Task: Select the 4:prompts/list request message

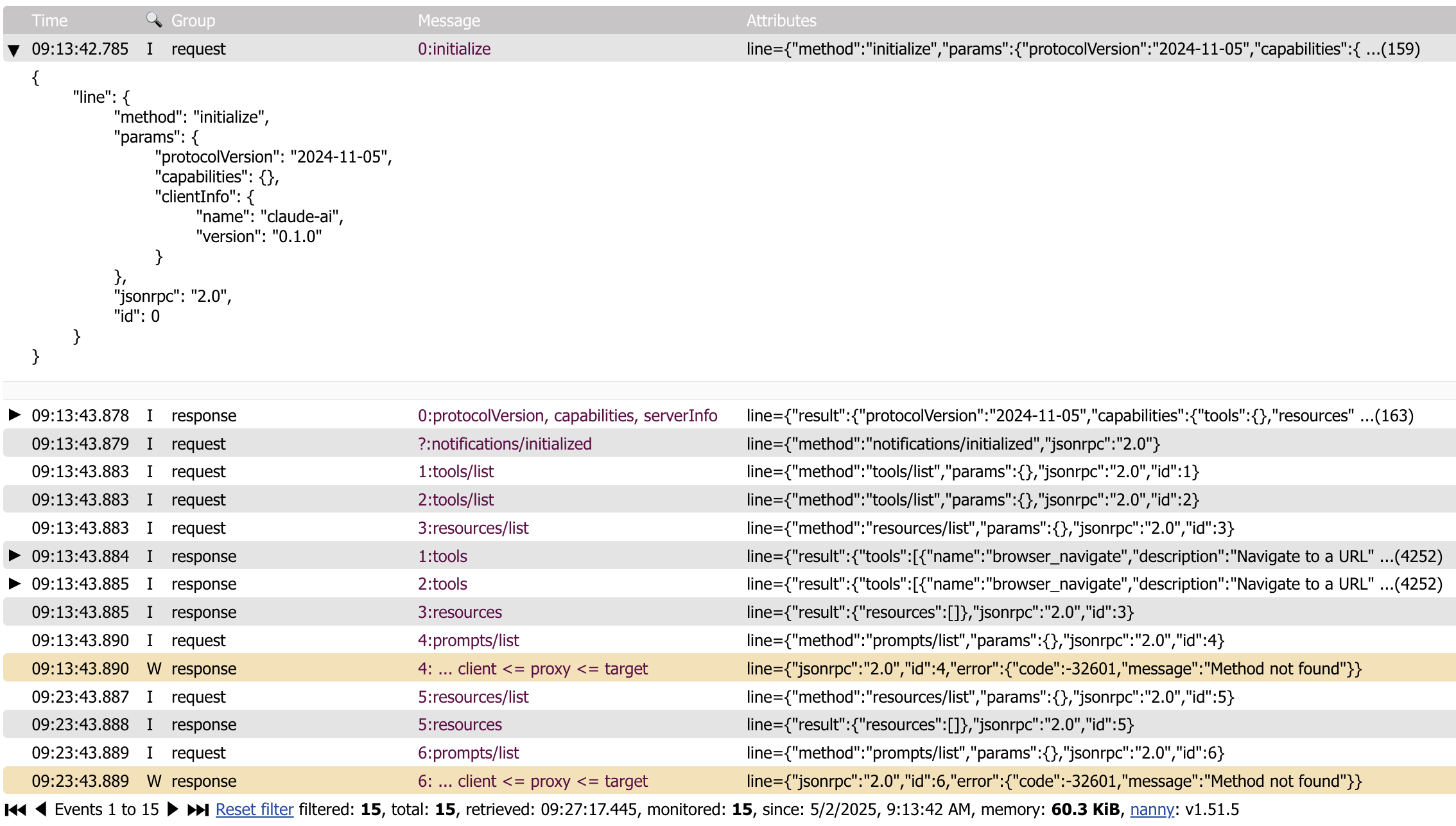Action: click(468, 640)
